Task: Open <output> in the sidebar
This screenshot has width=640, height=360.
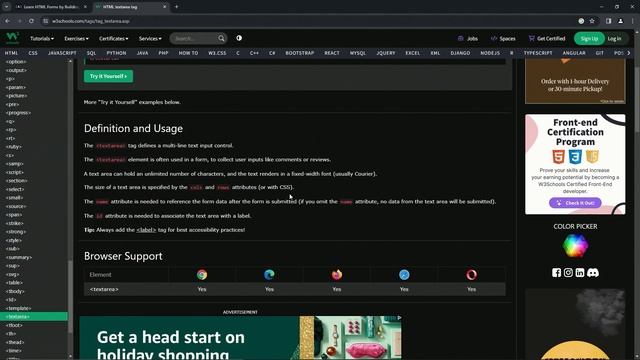Action: coord(16,70)
